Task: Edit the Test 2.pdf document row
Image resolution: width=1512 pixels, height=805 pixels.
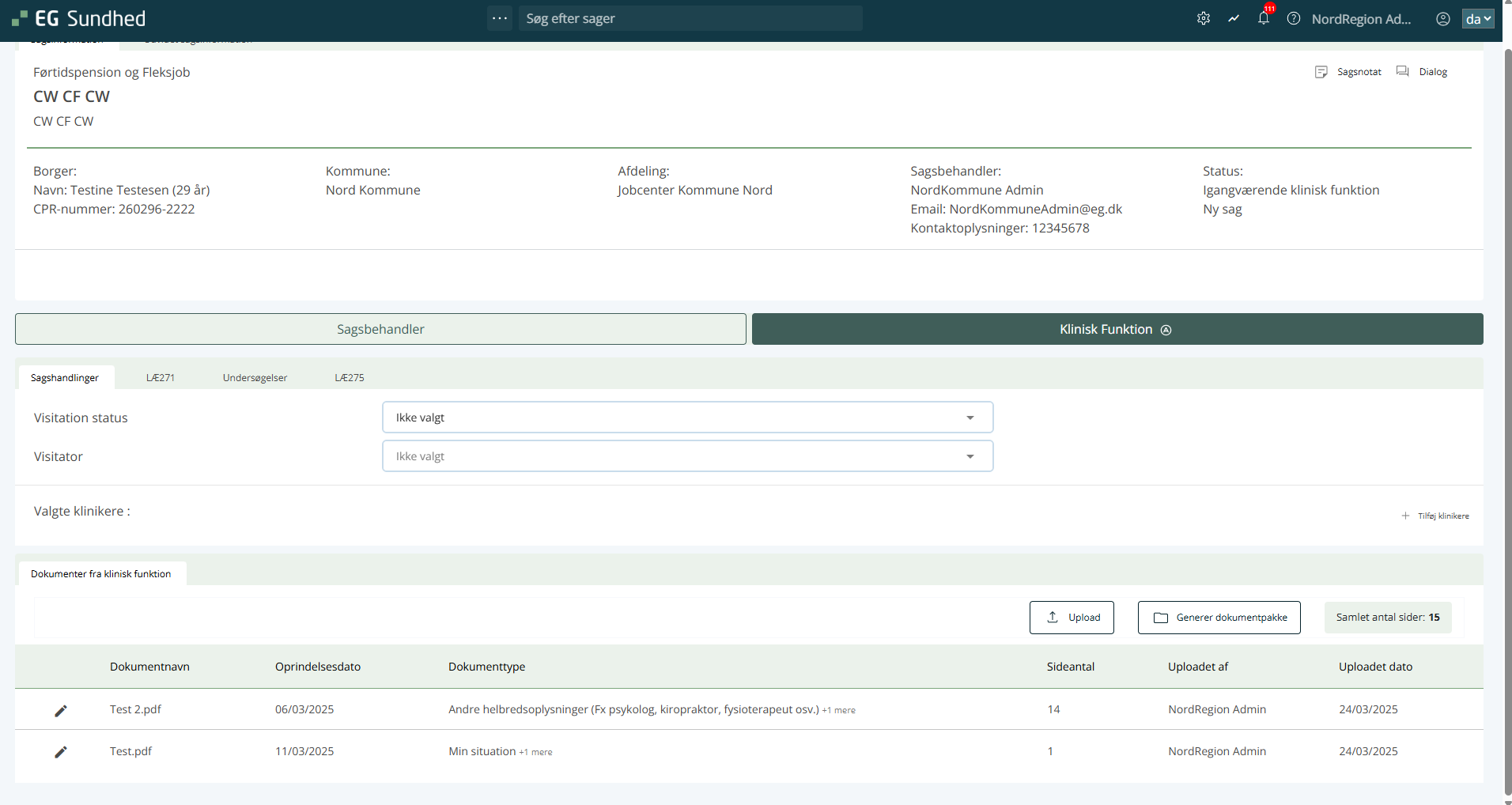Action: tap(61, 710)
